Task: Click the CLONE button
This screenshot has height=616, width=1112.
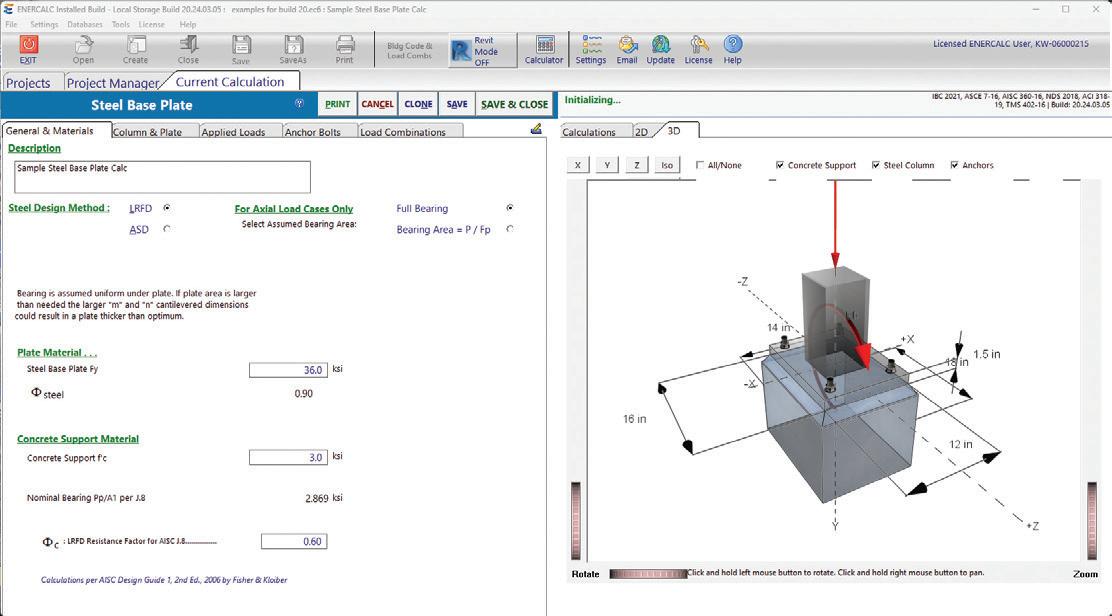Action: pyautogui.click(x=418, y=104)
